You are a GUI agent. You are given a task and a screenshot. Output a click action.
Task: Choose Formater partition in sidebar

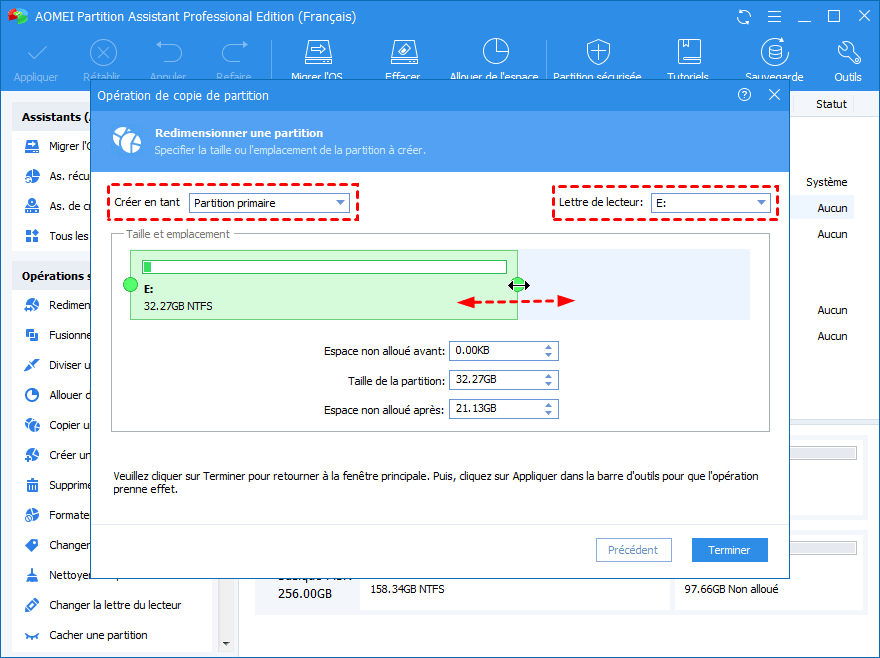coord(57,515)
